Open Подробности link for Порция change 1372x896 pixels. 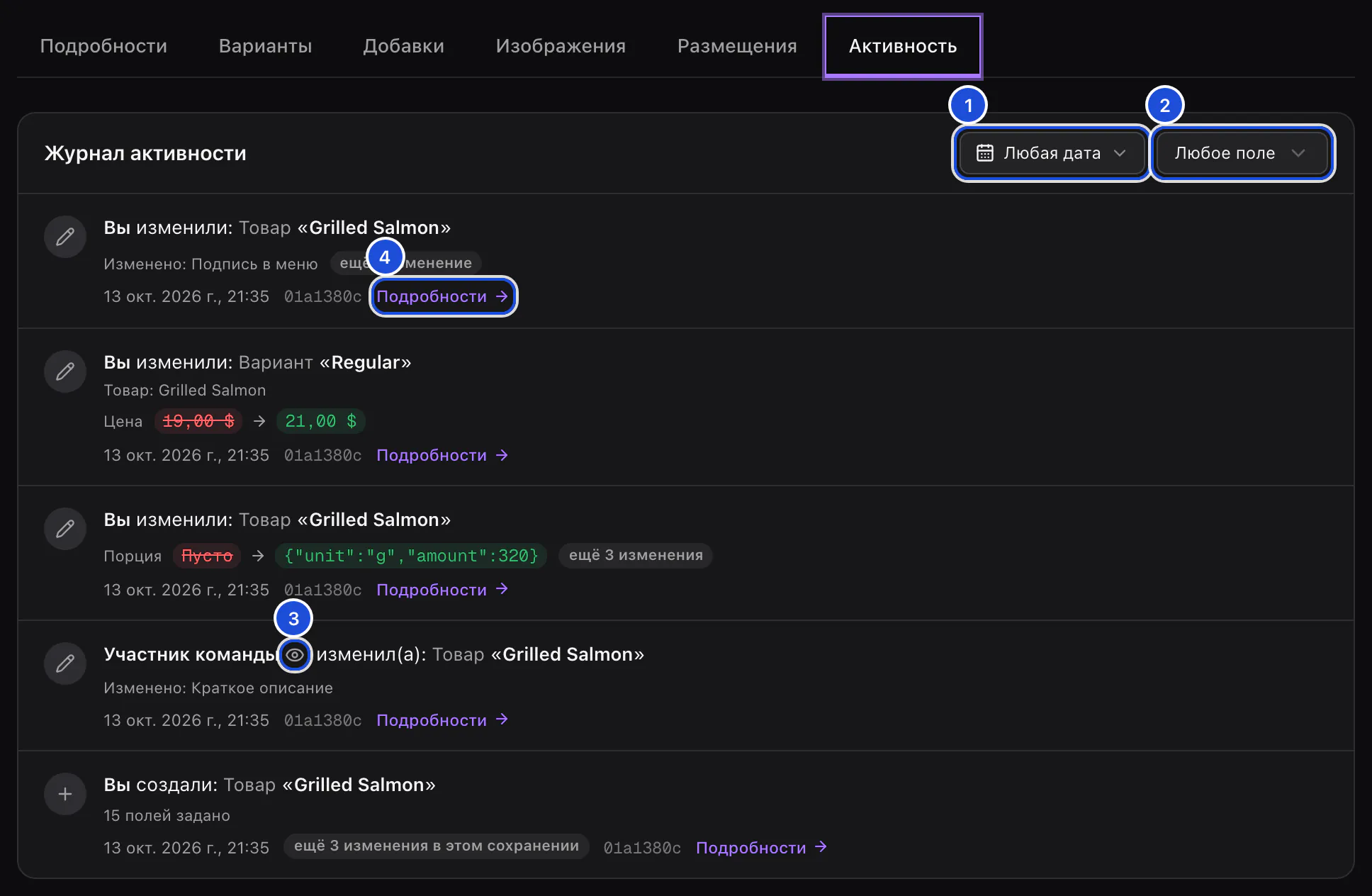(443, 590)
